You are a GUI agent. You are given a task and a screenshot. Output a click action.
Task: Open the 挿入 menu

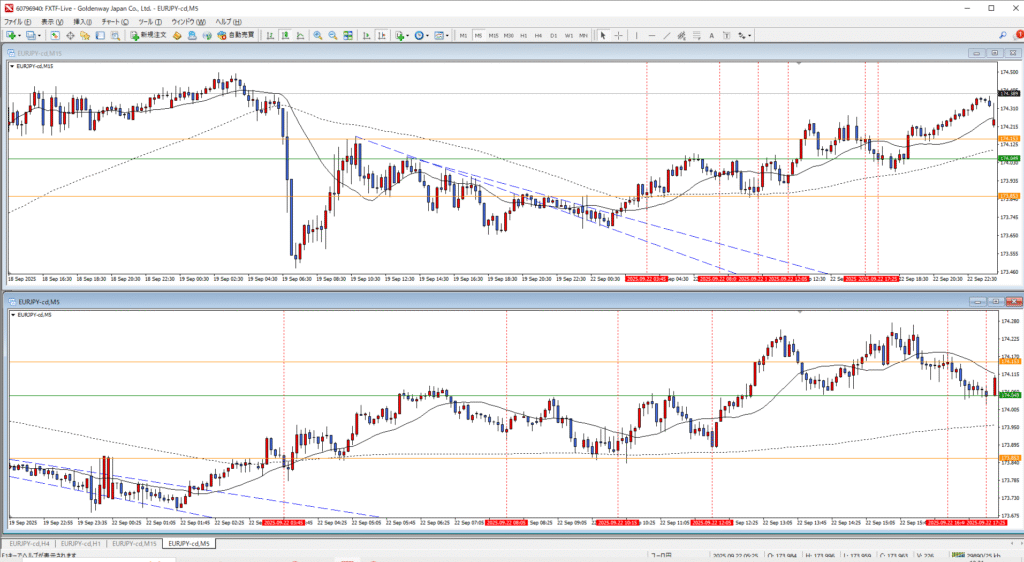click(82, 22)
